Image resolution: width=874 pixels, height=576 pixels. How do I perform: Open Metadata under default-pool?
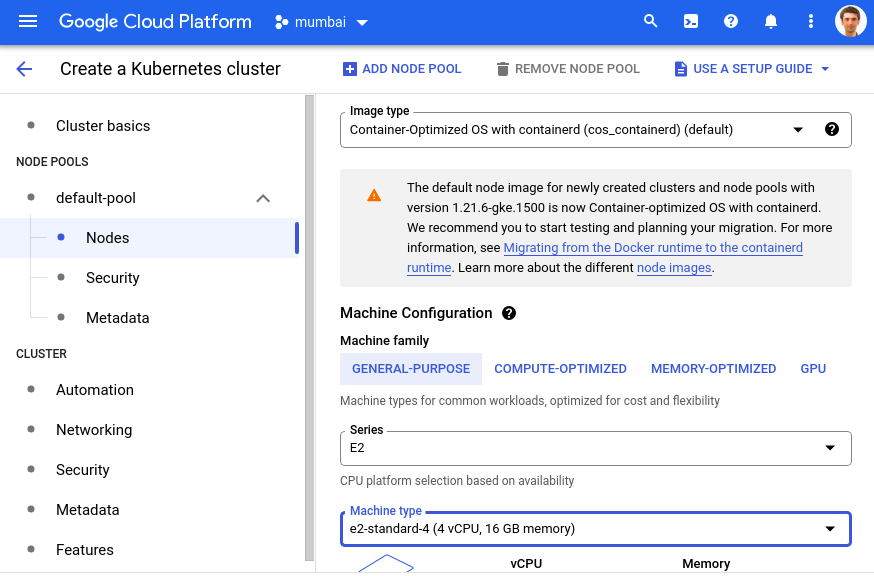click(x=118, y=318)
